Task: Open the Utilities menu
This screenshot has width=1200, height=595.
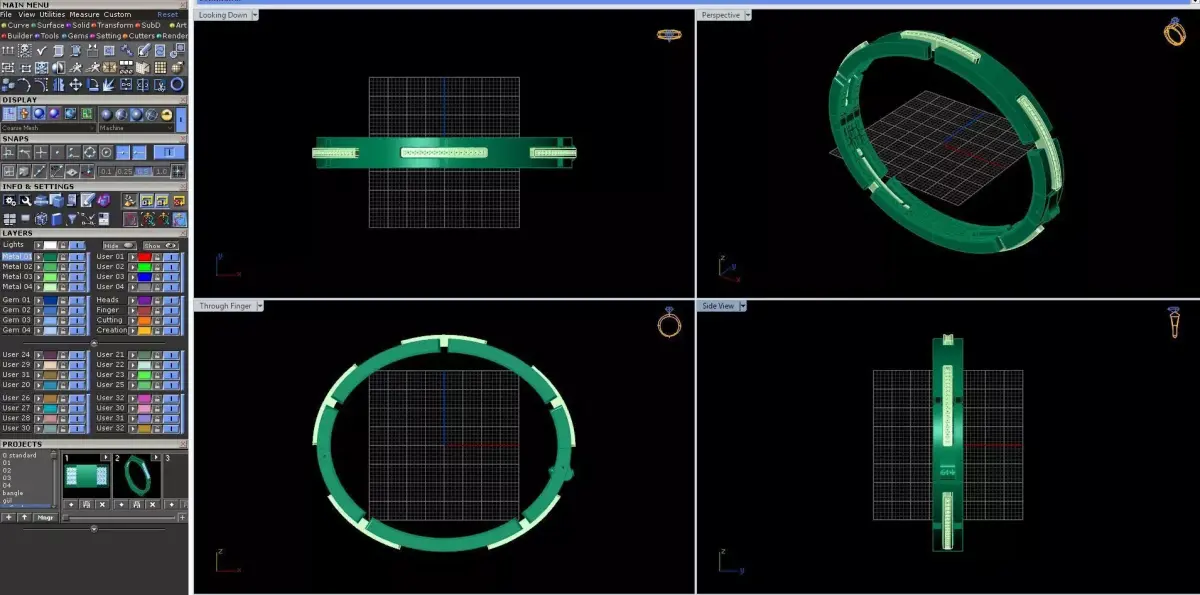Action: (52, 14)
